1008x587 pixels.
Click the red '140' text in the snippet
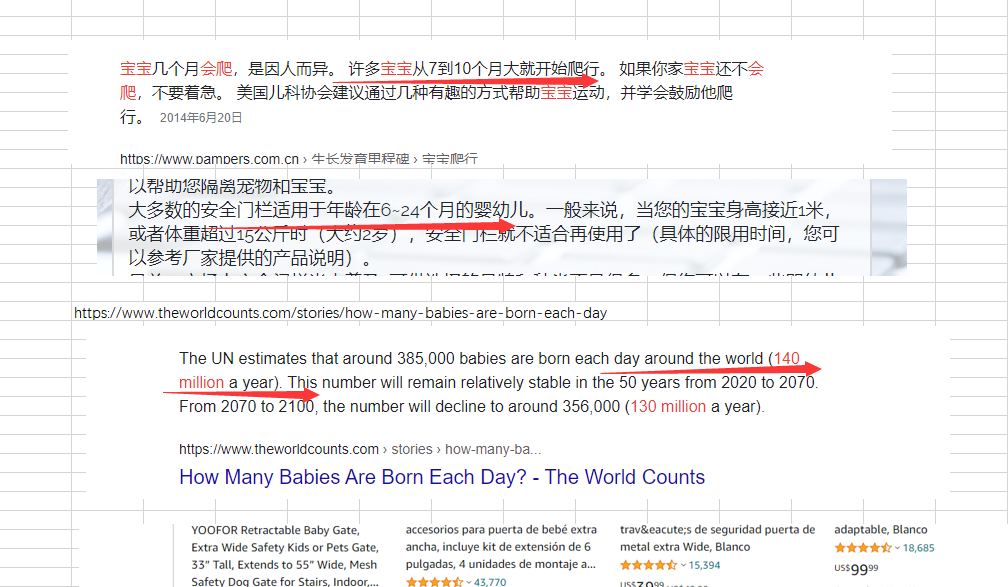pyautogui.click(x=787, y=358)
